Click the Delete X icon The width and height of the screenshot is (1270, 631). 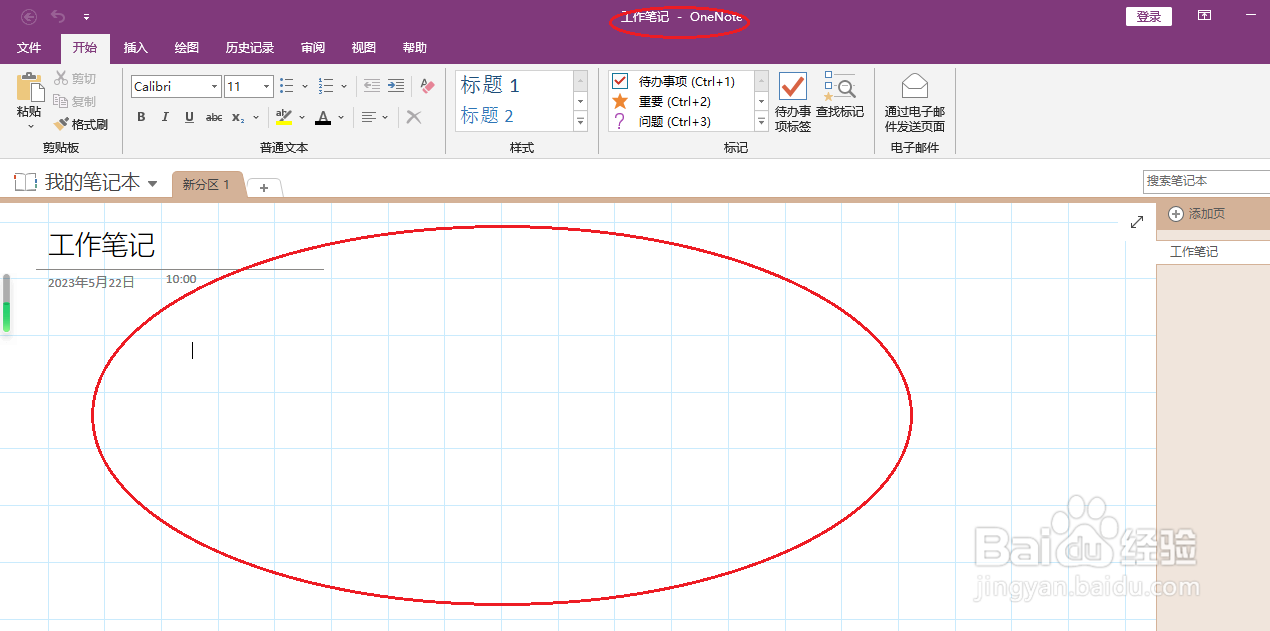click(413, 117)
